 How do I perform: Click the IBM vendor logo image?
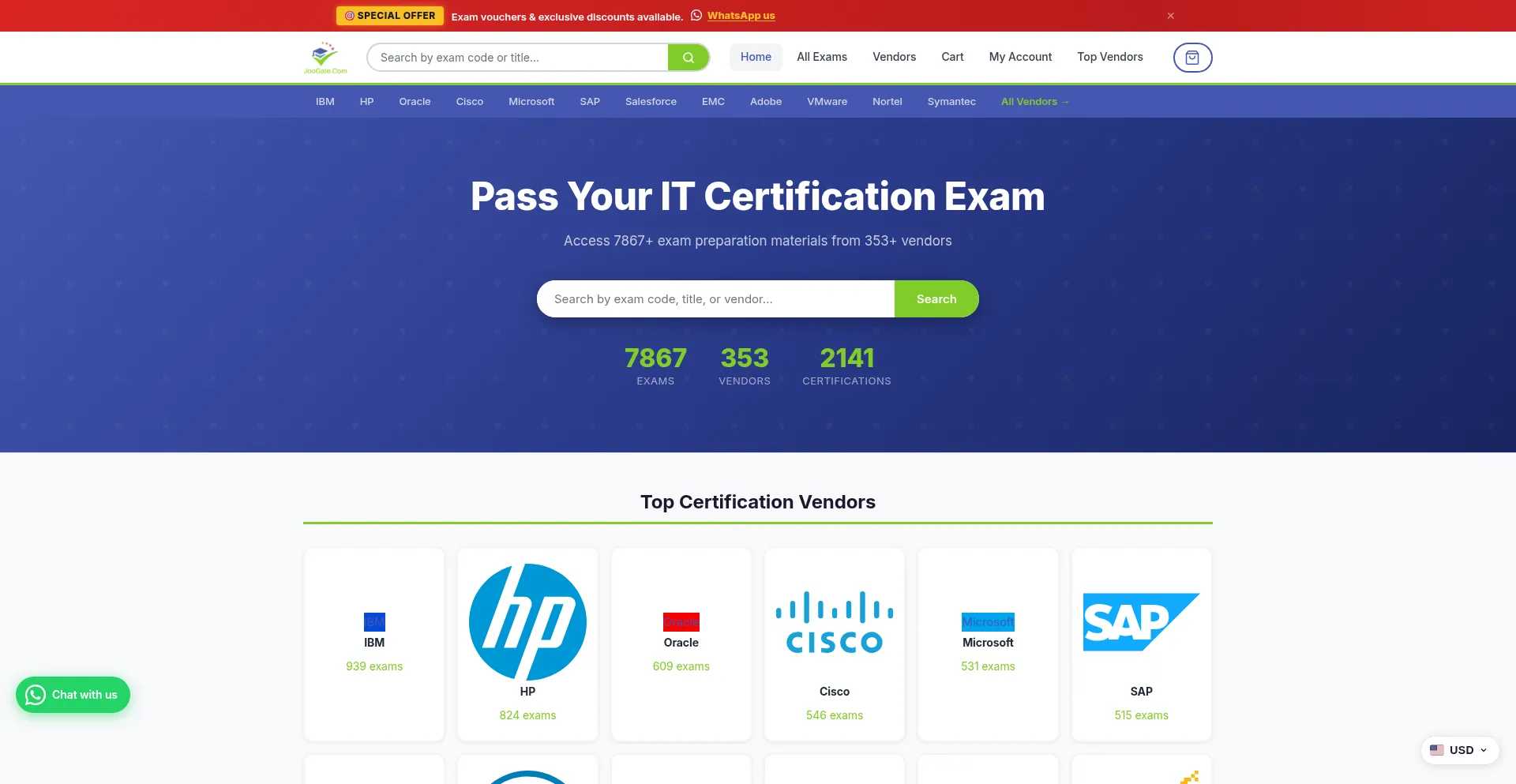click(x=374, y=622)
